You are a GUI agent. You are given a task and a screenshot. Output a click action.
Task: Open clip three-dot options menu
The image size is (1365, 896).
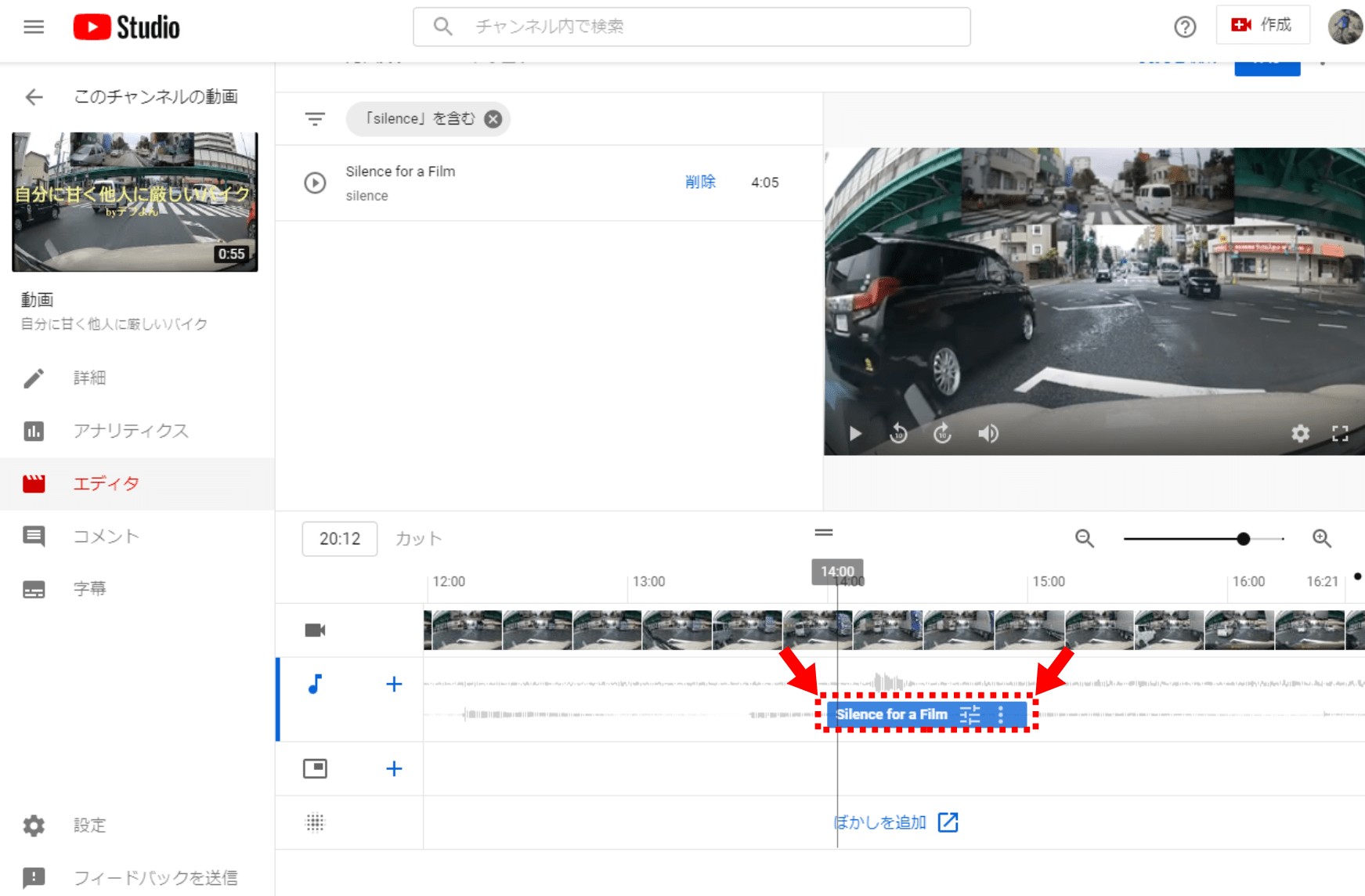coord(1000,714)
